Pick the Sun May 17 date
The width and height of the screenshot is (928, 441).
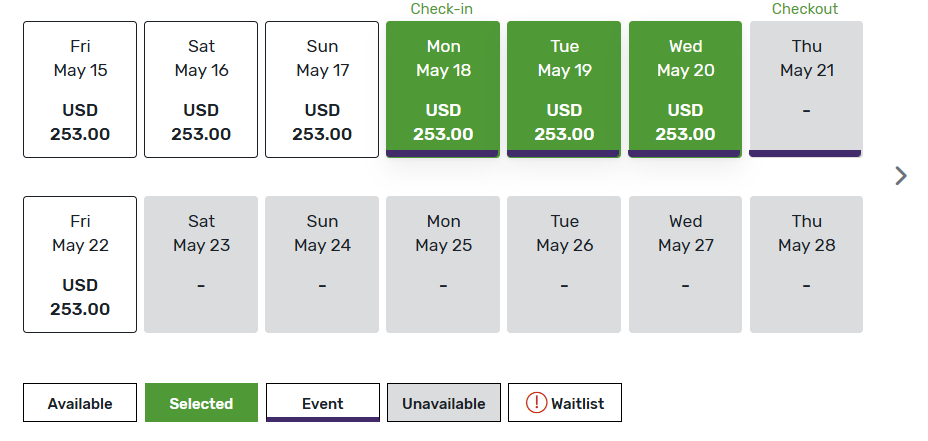coord(322,90)
